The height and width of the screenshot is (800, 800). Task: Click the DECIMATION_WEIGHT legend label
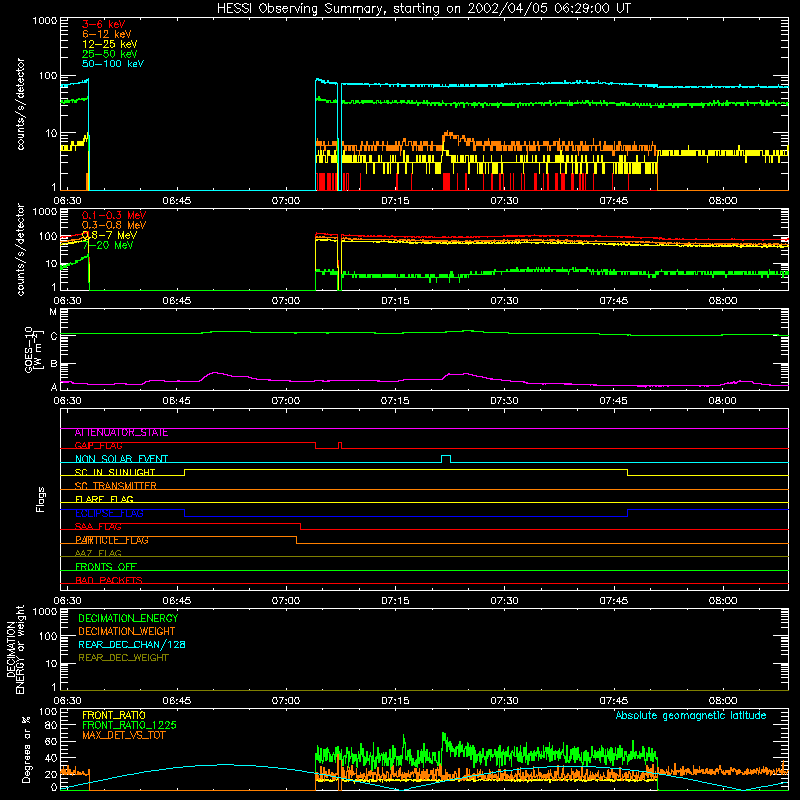[x=127, y=631]
